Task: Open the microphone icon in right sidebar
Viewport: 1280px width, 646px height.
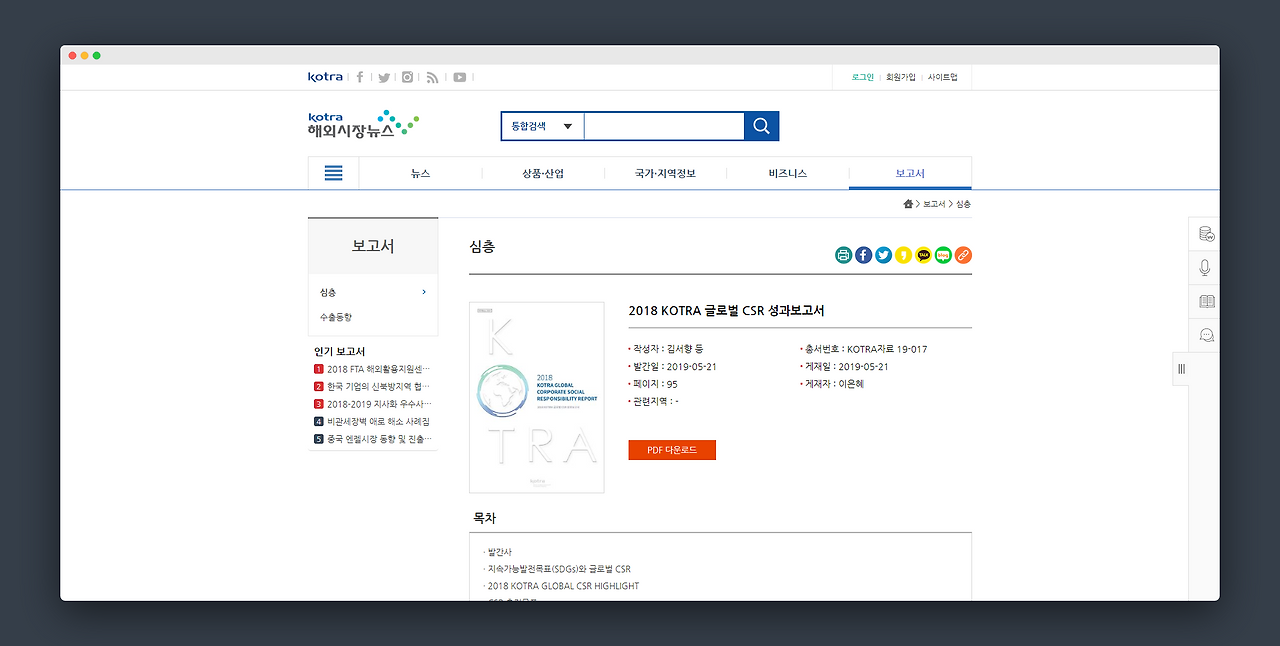Action: 1206,268
